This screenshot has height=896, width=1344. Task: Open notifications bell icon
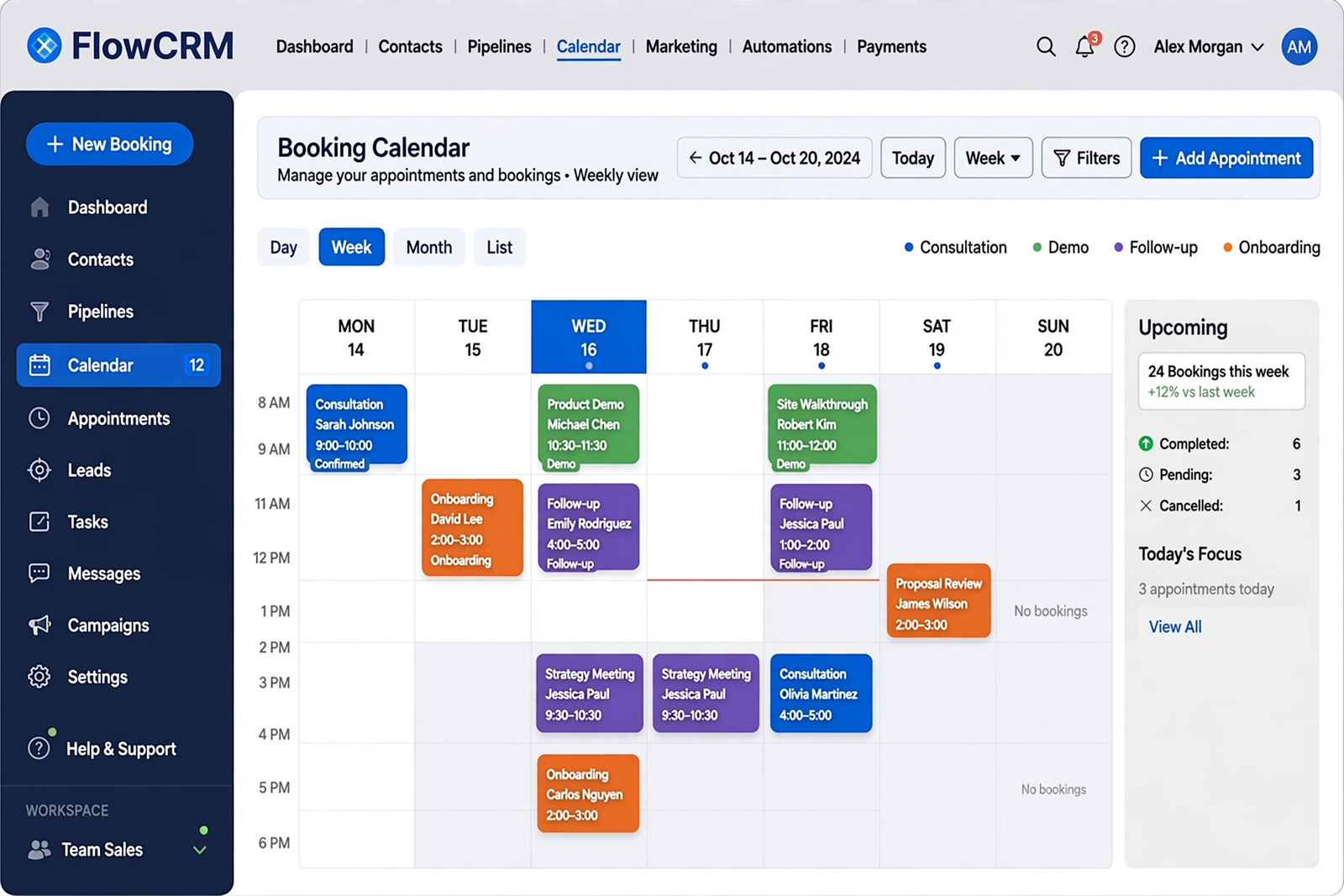1085,47
